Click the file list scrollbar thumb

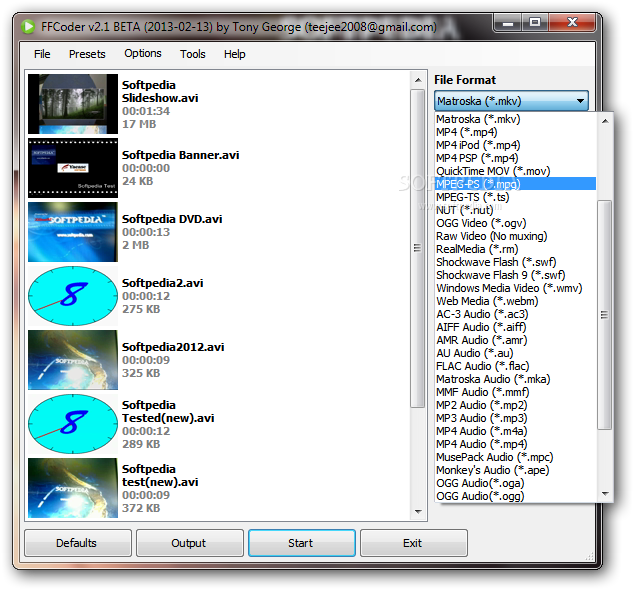[x=418, y=248]
